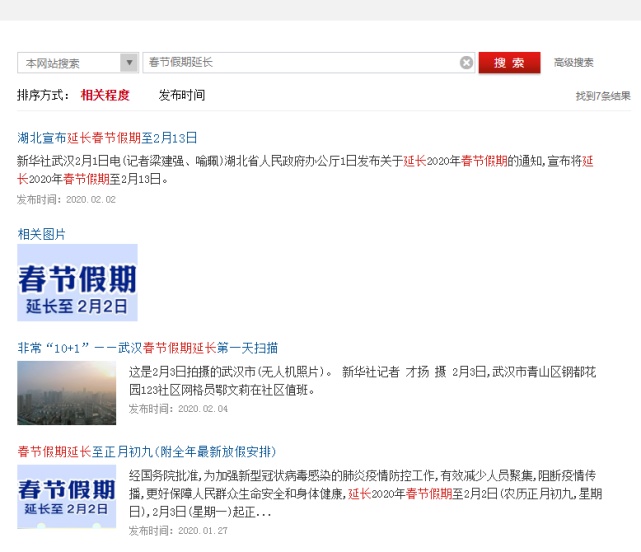Click the thumbnail beside the 正月初九 article

tap(66, 497)
